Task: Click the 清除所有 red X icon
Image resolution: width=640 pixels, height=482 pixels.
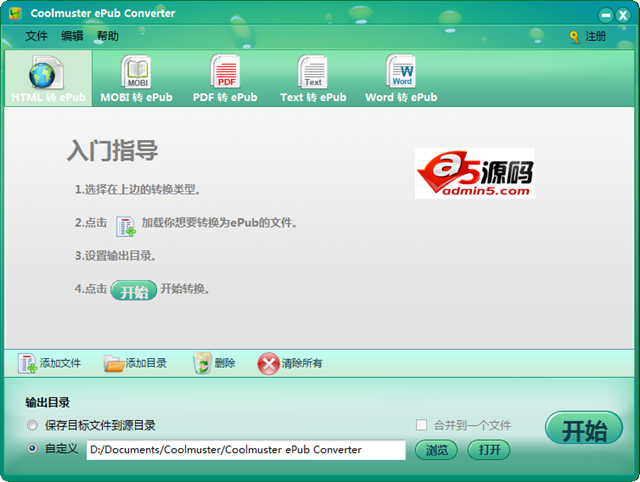Action: pyautogui.click(x=268, y=363)
